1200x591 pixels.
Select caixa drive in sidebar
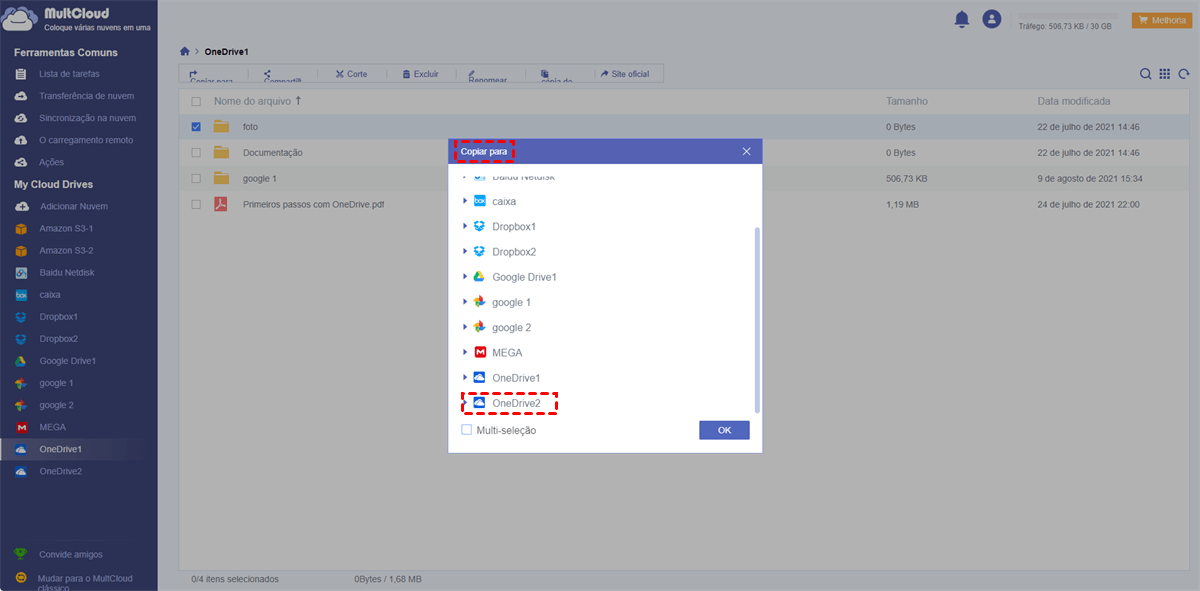click(x=51, y=295)
